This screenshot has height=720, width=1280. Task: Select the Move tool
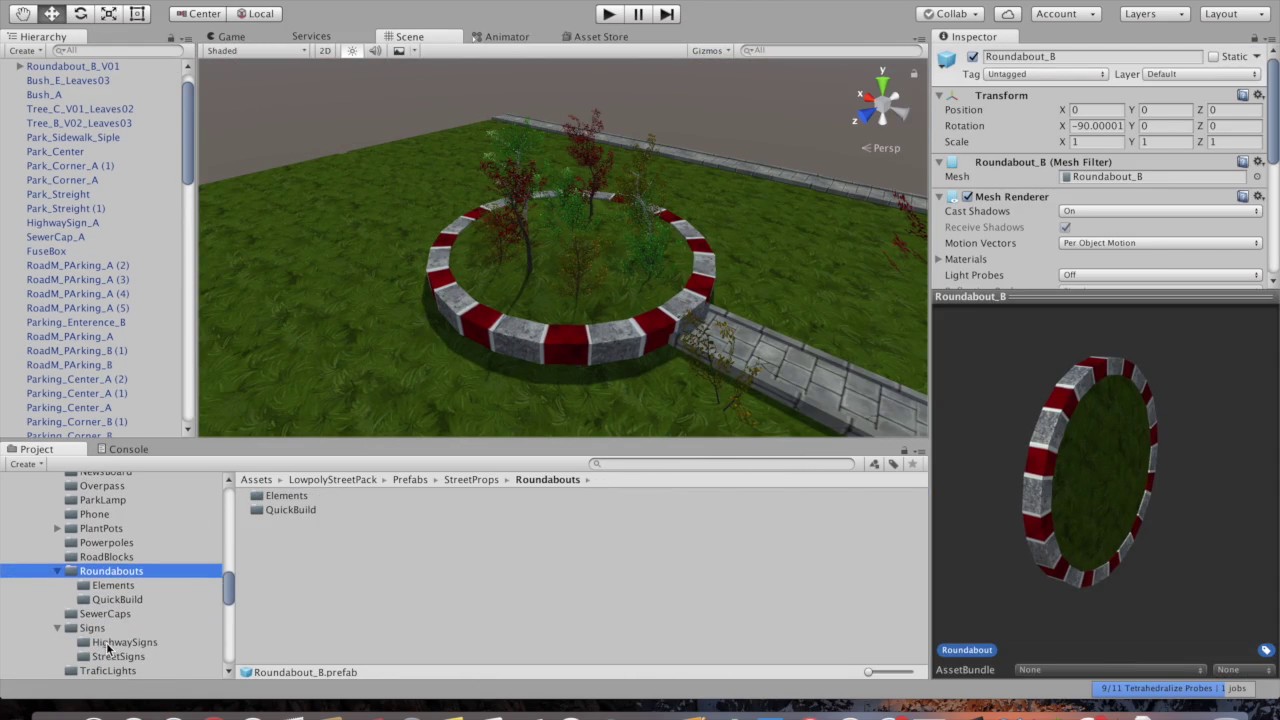[52, 14]
